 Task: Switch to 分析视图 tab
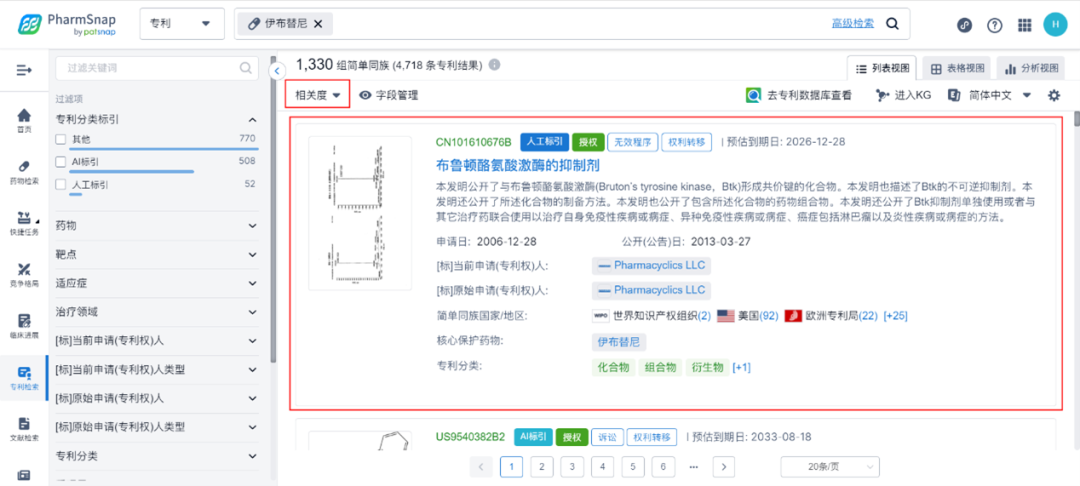click(1032, 68)
